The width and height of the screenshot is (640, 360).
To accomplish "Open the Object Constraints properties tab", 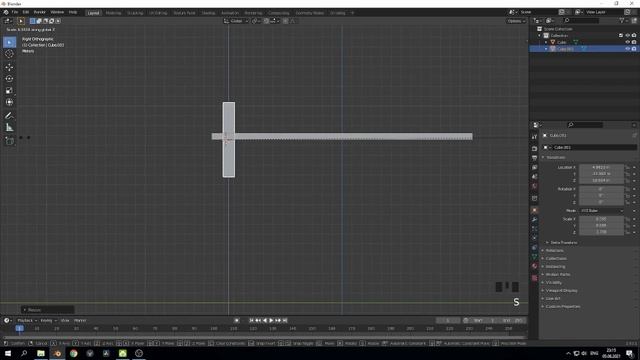I will 534,247.
